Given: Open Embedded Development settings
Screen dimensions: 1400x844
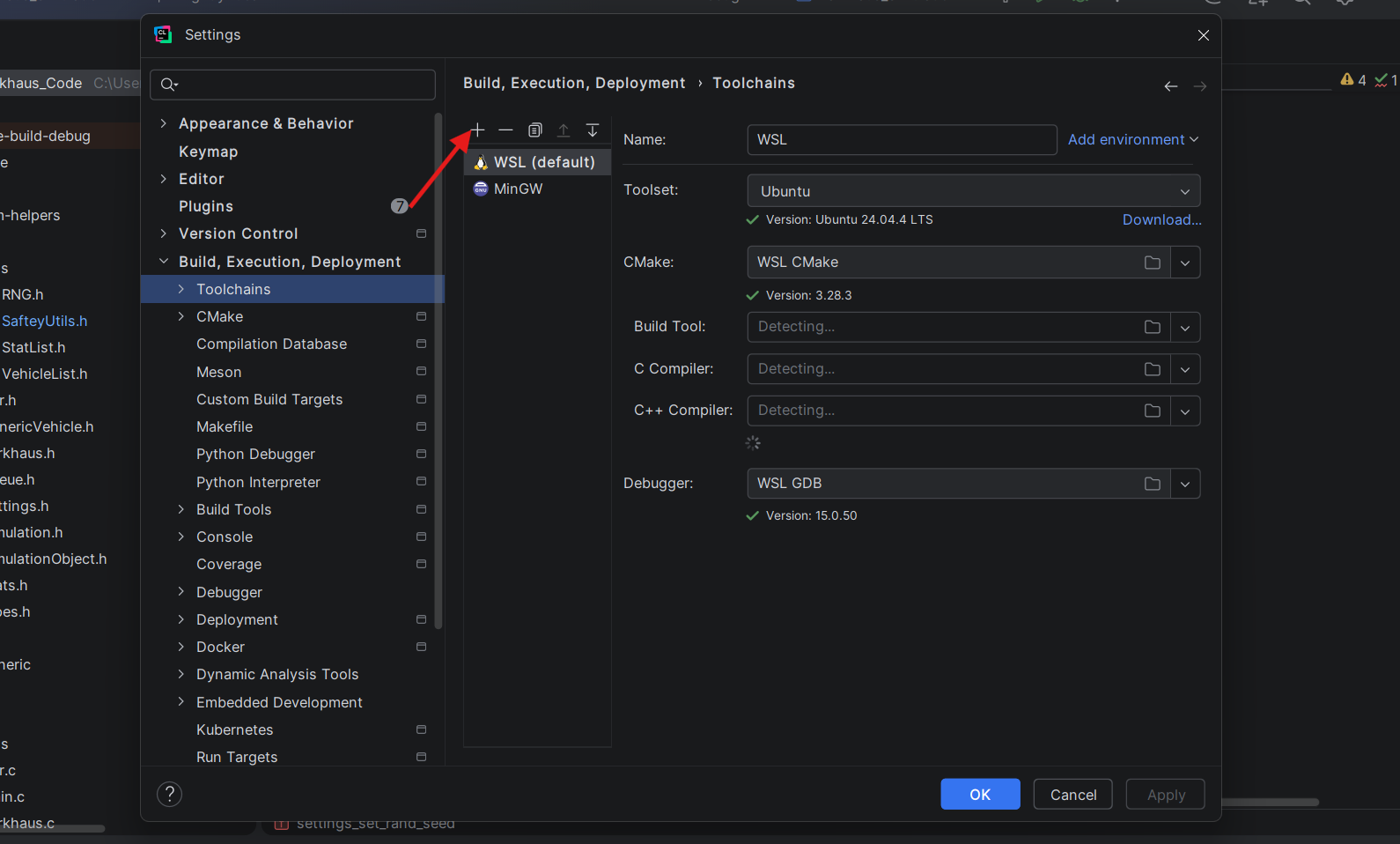Looking at the screenshot, I should click(x=279, y=702).
